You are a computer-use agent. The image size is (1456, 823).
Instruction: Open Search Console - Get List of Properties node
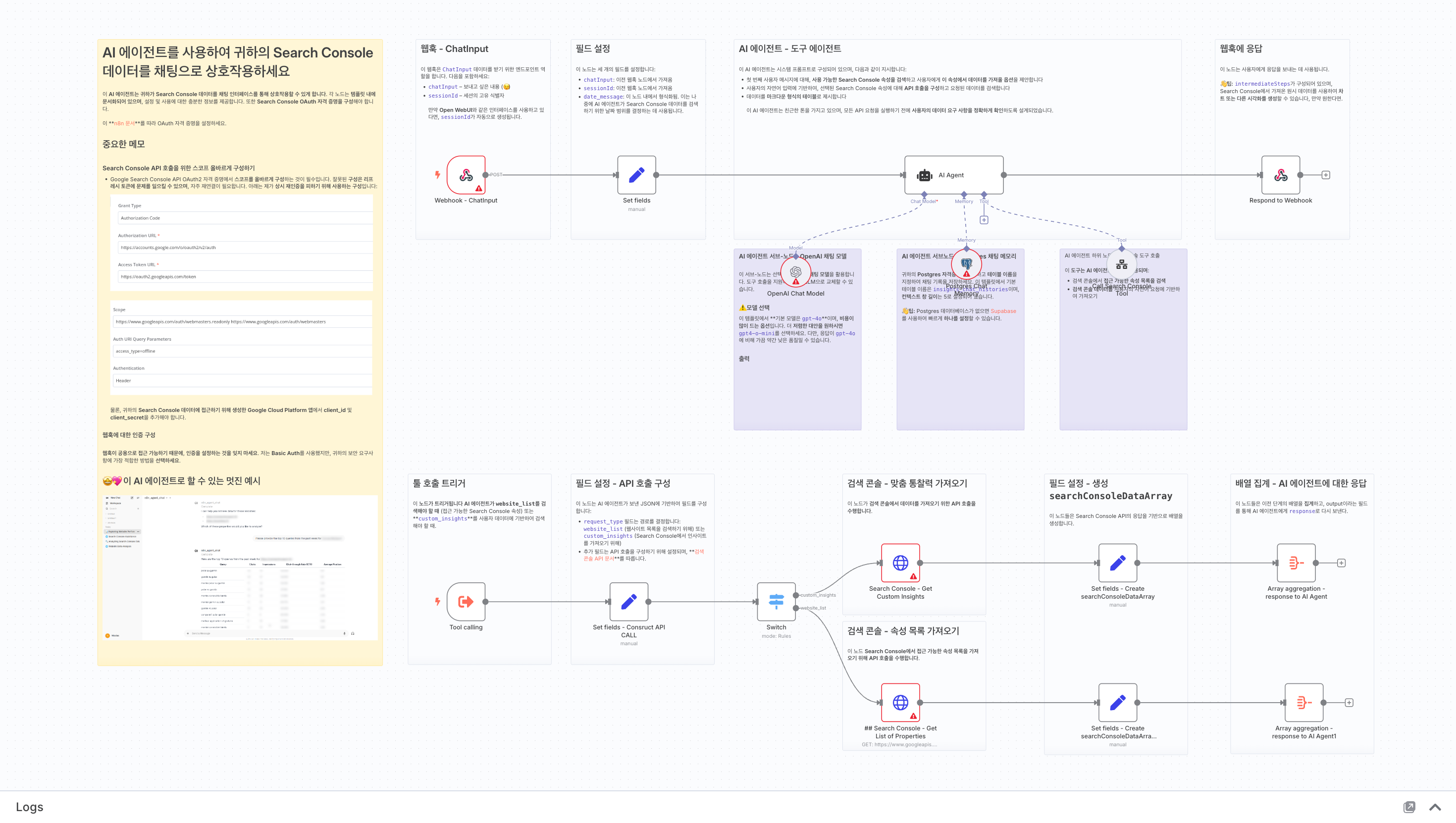tap(900, 702)
